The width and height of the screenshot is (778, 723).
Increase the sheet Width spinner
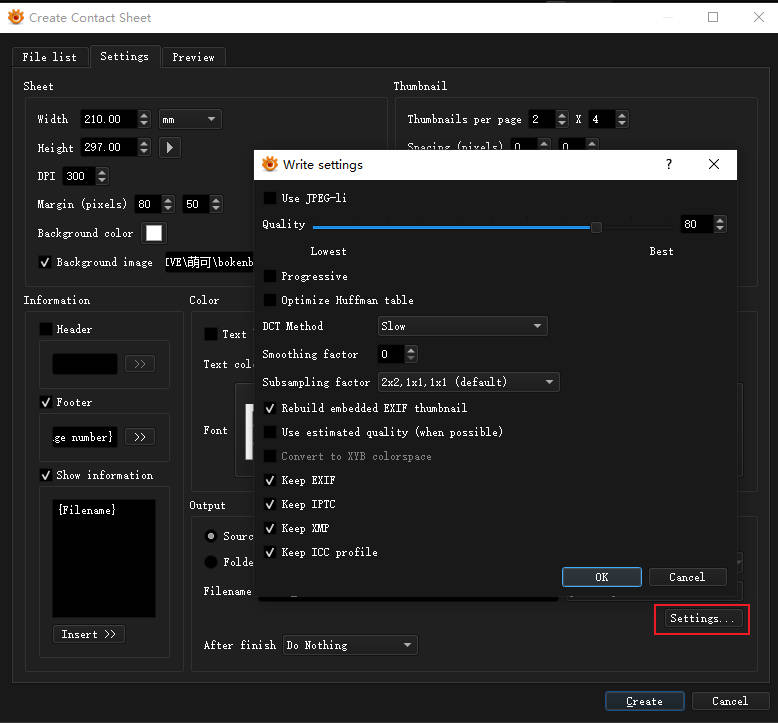tap(144, 115)
